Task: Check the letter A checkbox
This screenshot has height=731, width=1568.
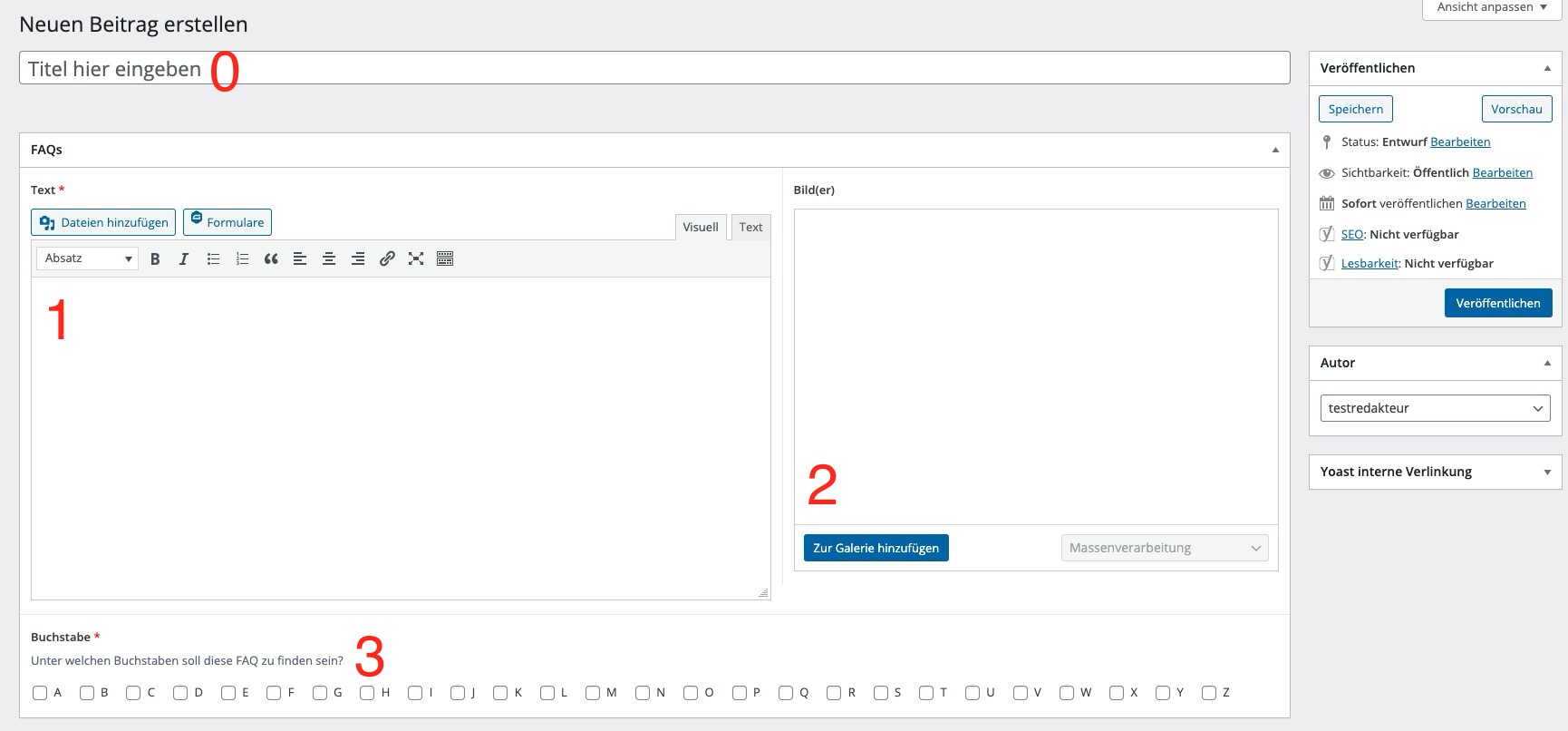Action: [40, 693]
